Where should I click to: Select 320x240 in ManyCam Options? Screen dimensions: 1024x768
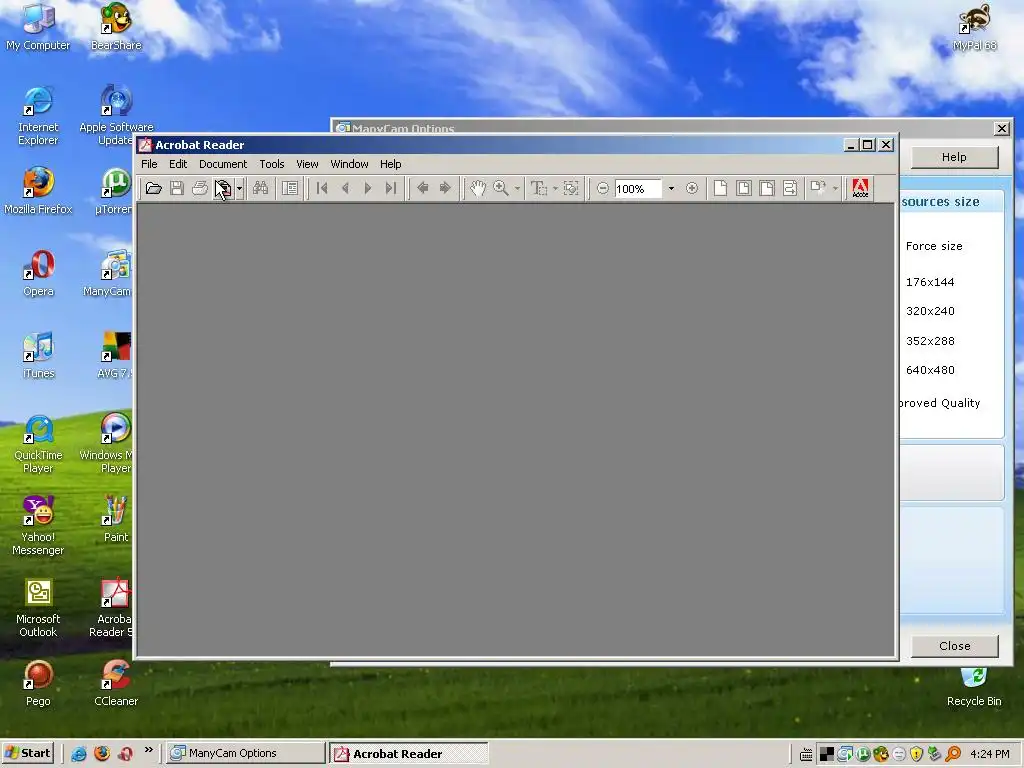pyautogui.click(x=930, y=311)
